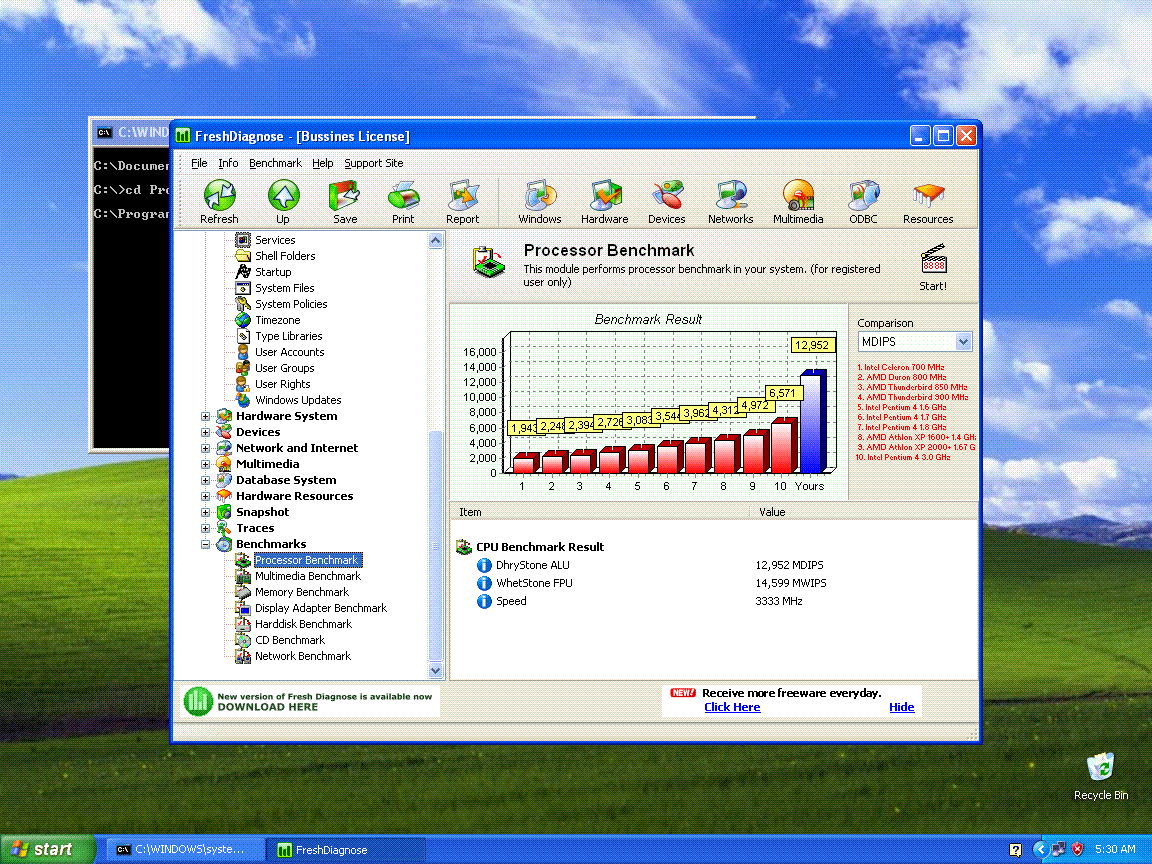Image resolution: width=1152 pixels, height=864 pixels.
Task: Open the File menu
Action: click(199, 163)
